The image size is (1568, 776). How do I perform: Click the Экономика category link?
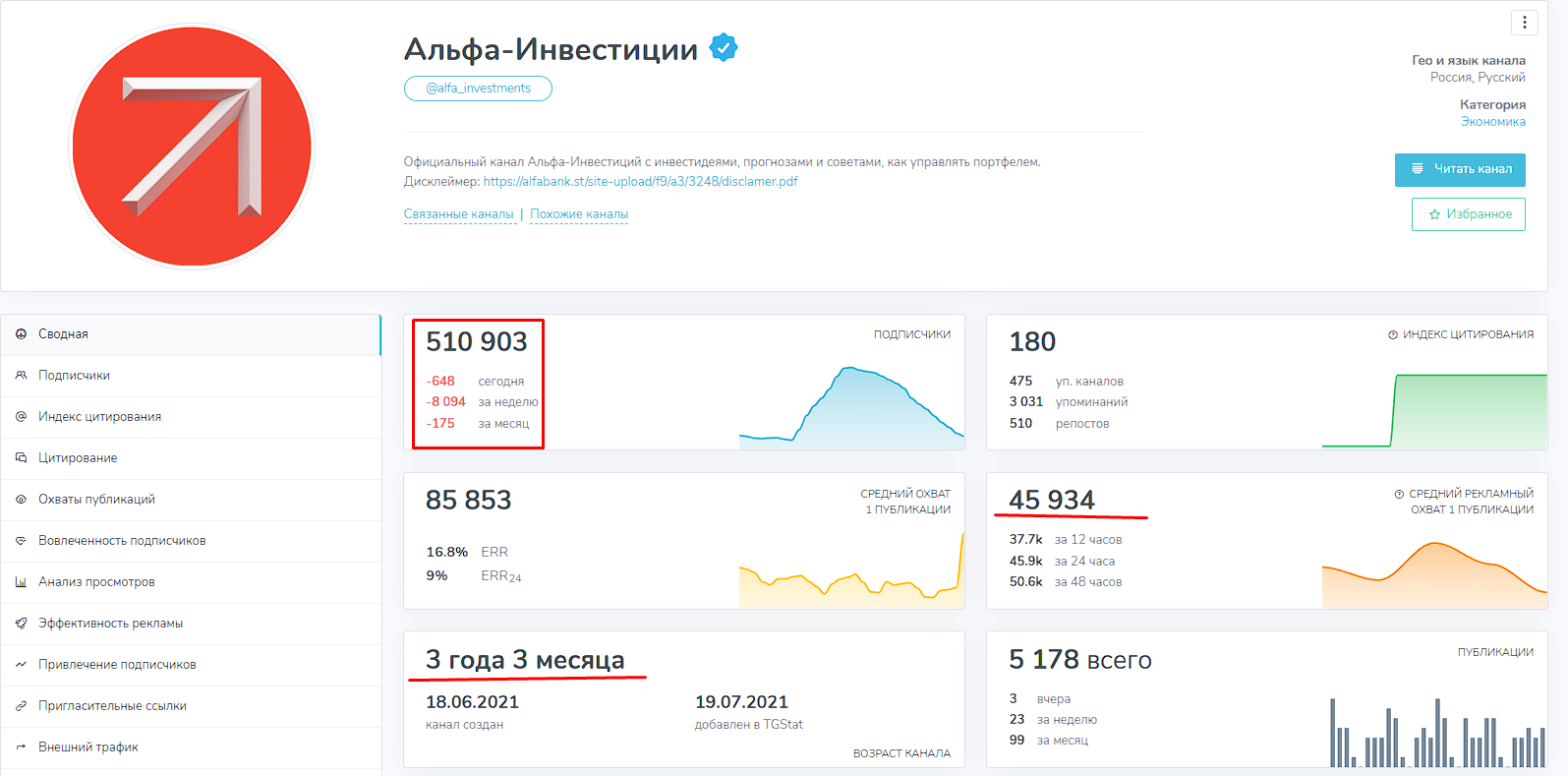point(1492,122)
